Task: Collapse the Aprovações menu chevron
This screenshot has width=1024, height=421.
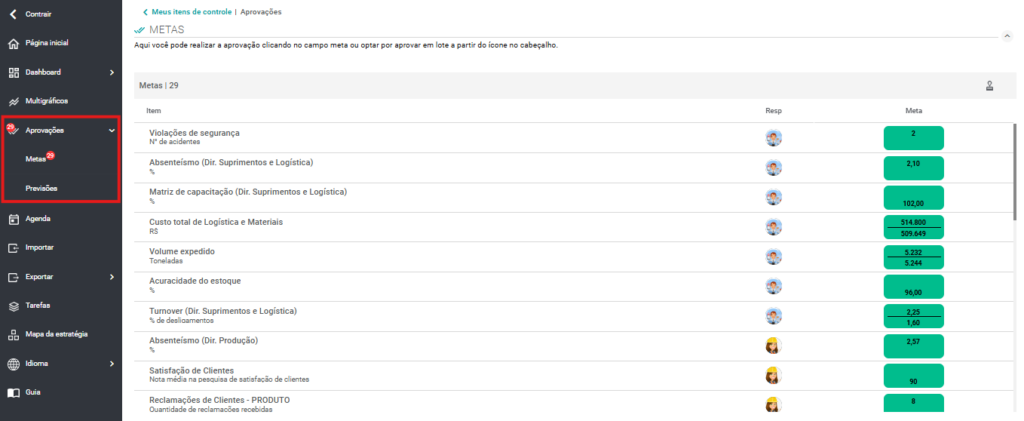Action: pyautogui.click(x=112, y=131)
